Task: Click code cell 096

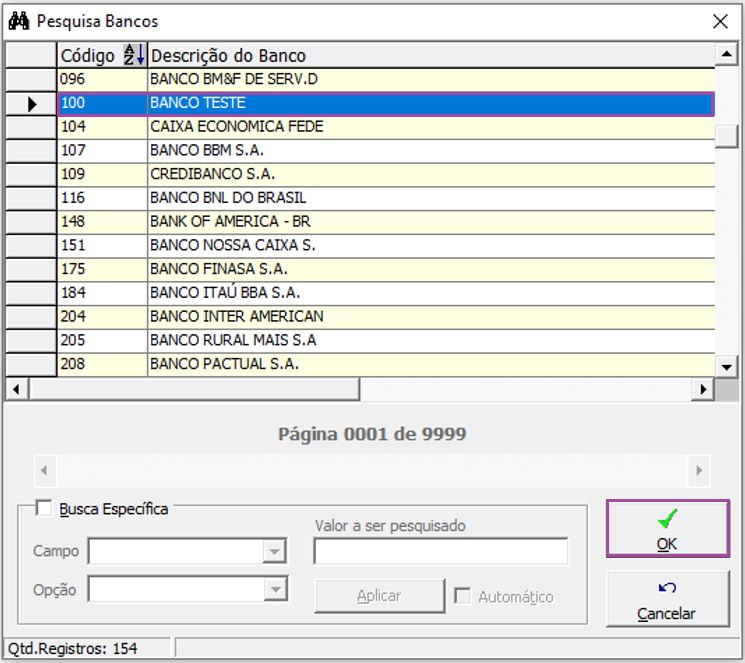Action: tap(102, 79)
